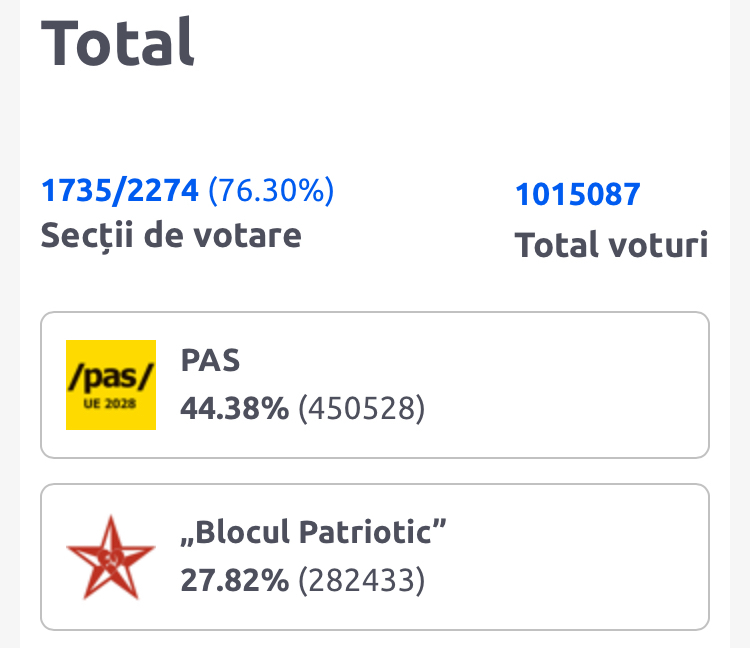Click the red star Blocul Patriotic logo

(x=110, y=558)
